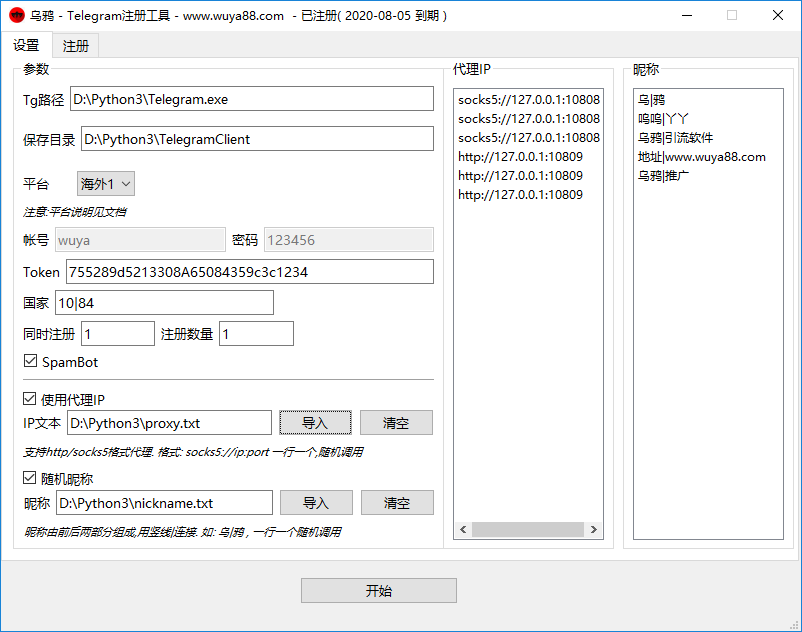
Task: Select nickname entry 呜呜|丫丫
Action: (663, 119)
